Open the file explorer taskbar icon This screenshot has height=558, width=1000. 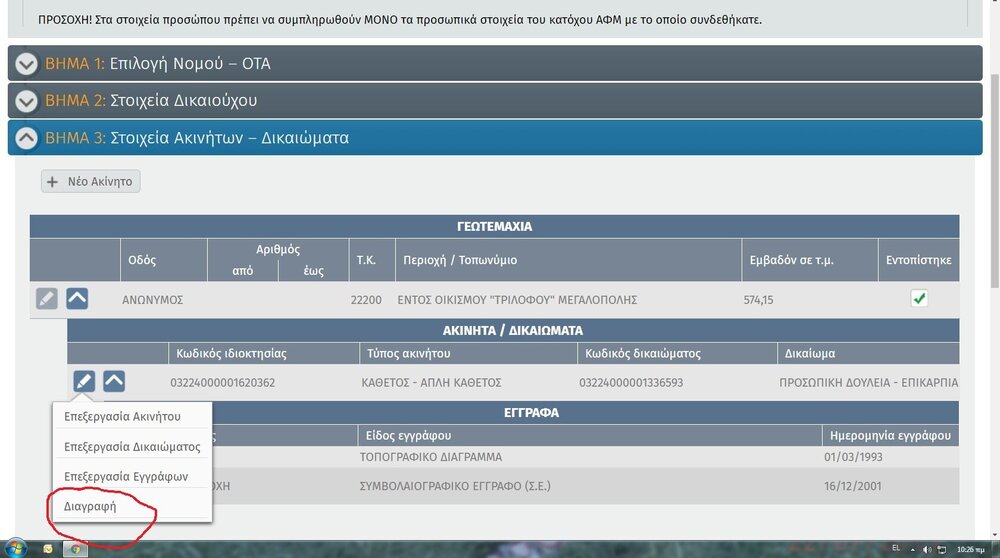point(47,549)
